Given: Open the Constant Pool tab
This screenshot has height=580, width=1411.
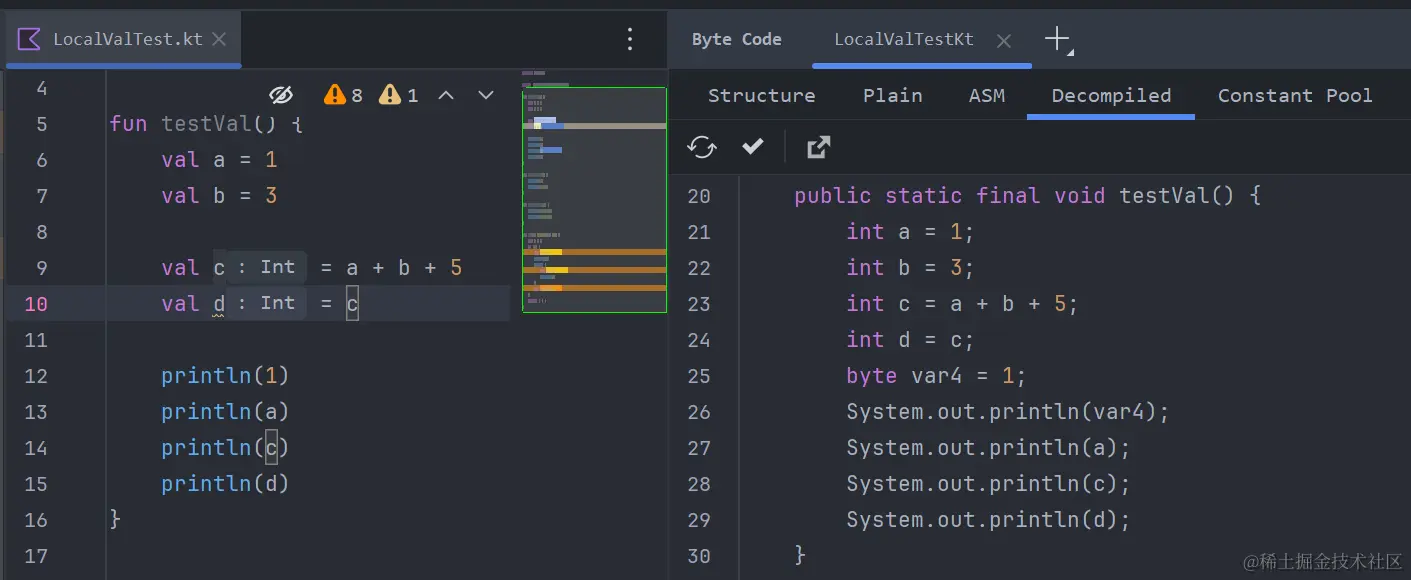Looking at the screenshot, I should (x=1294, y=96).
